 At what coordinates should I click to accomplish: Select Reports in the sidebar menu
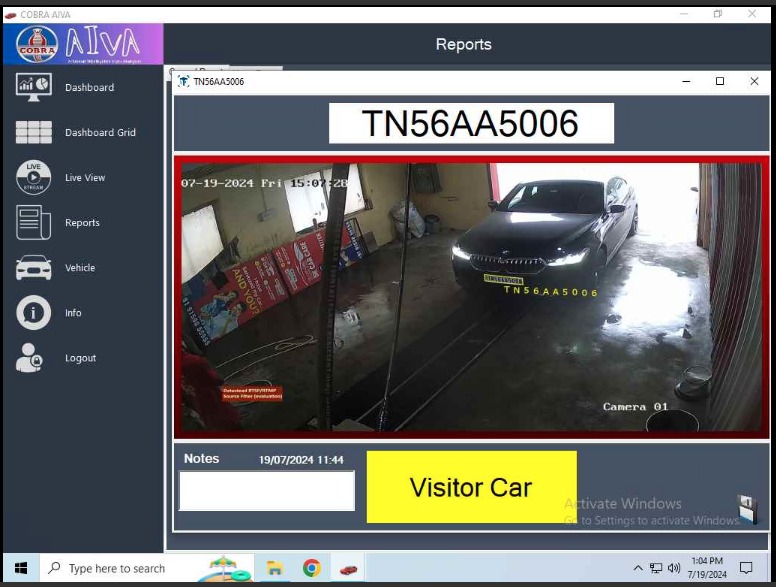click(82, 223)
